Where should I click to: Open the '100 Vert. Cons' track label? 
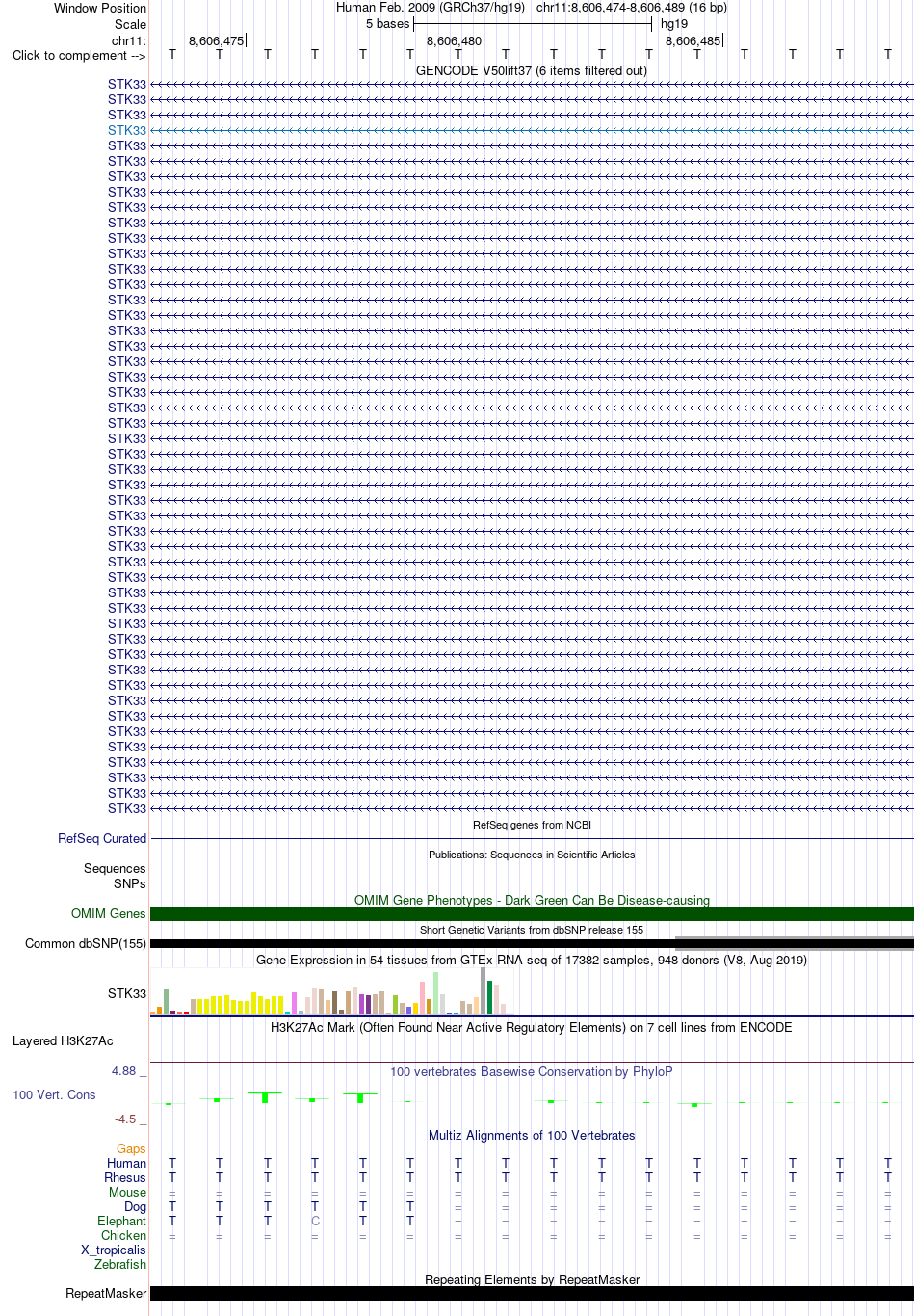coord(54,1094)
